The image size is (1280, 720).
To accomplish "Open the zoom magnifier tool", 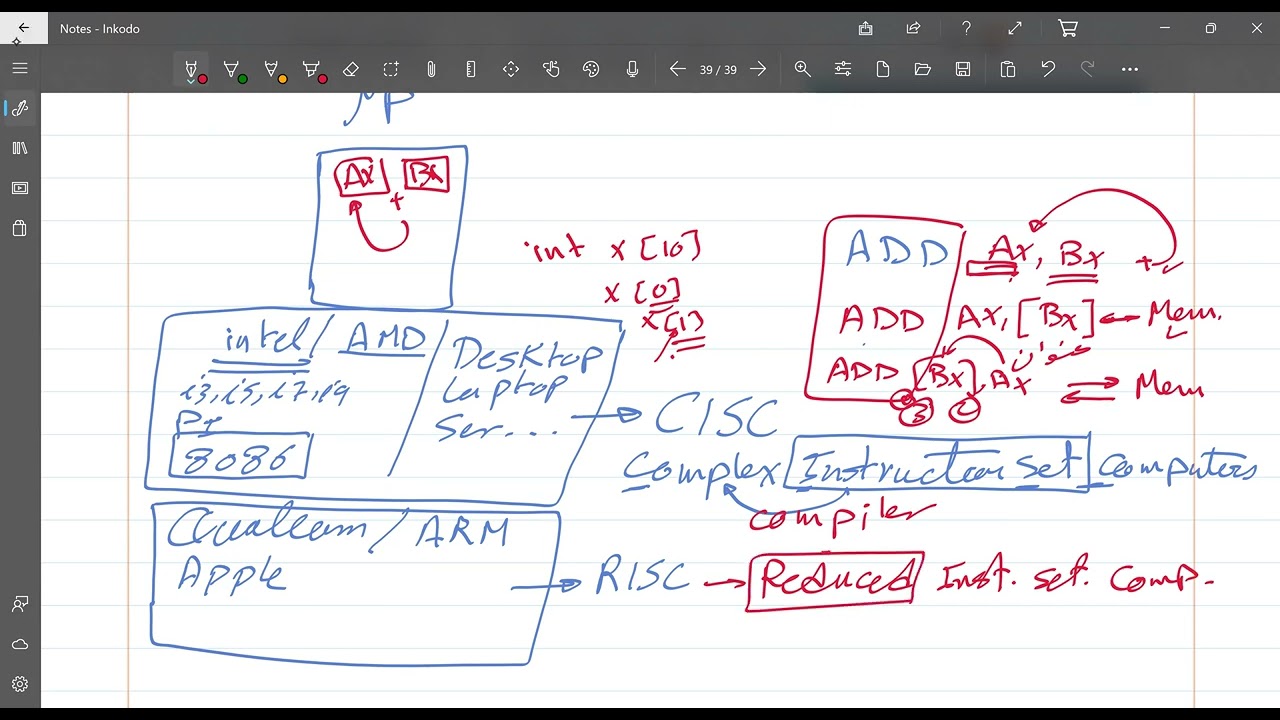I will [x=803, y=69].
